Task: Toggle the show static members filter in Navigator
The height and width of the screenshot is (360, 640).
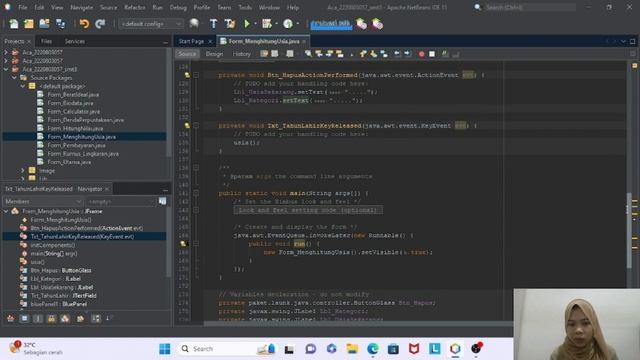Action: (38, 318)
